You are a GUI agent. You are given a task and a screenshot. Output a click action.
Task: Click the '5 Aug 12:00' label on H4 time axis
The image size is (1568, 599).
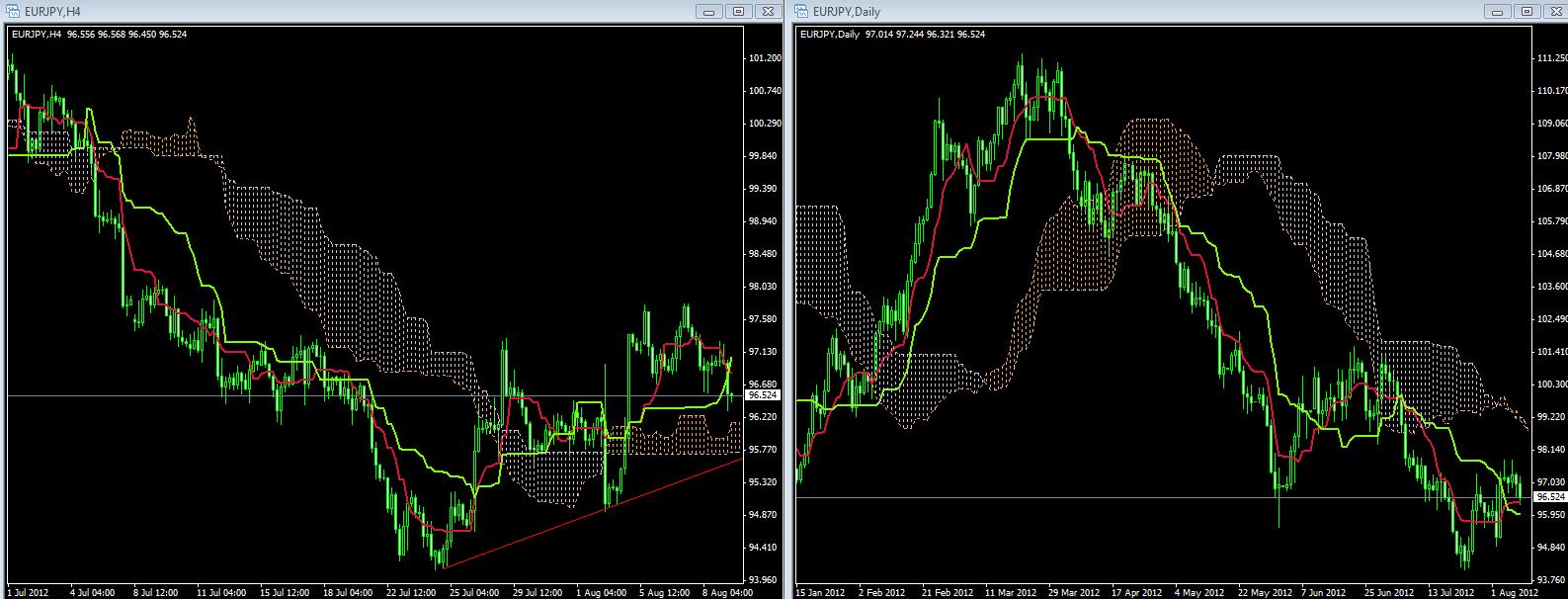667,592
